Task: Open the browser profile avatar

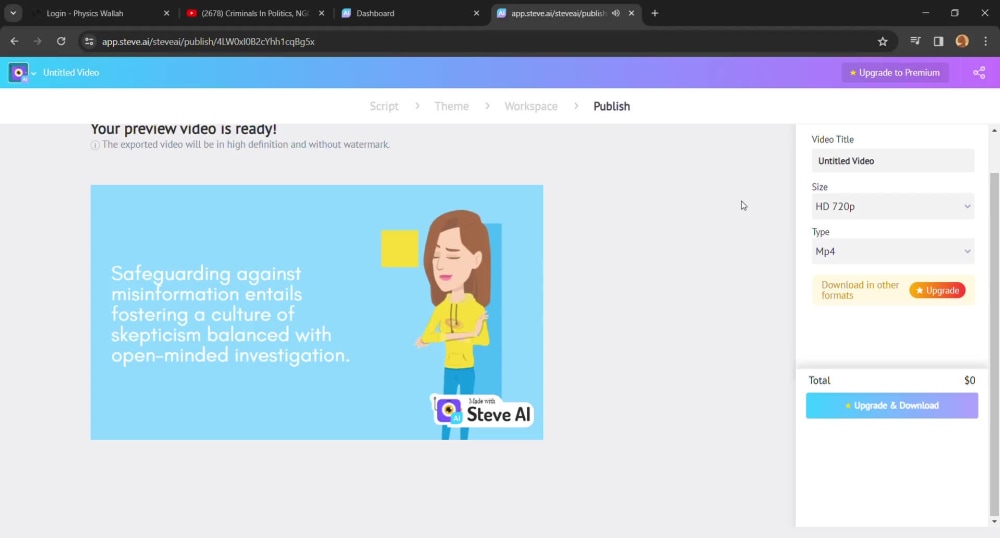Action: tap(962, 41)
